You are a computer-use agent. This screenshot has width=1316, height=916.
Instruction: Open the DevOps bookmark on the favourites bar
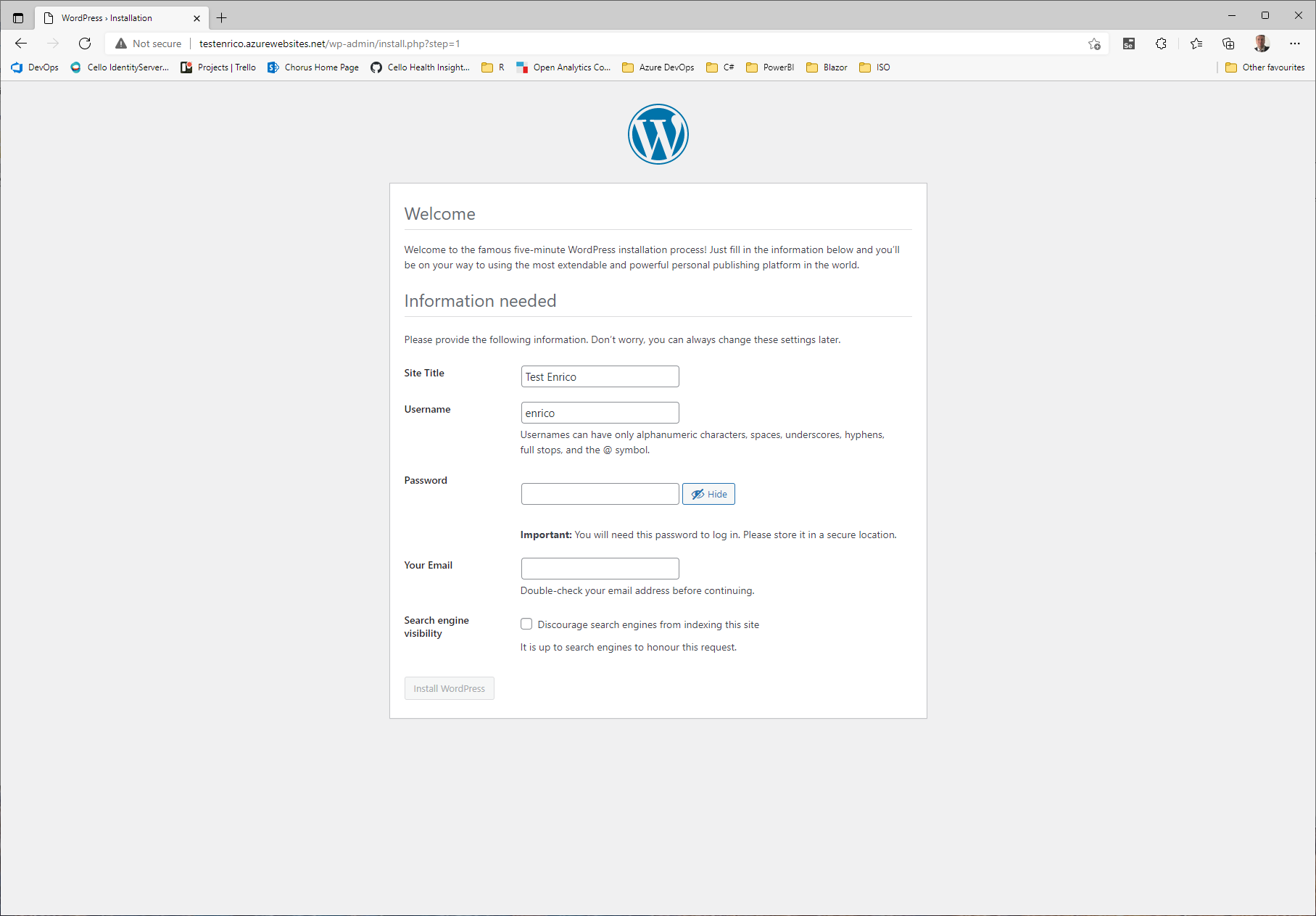34,67
